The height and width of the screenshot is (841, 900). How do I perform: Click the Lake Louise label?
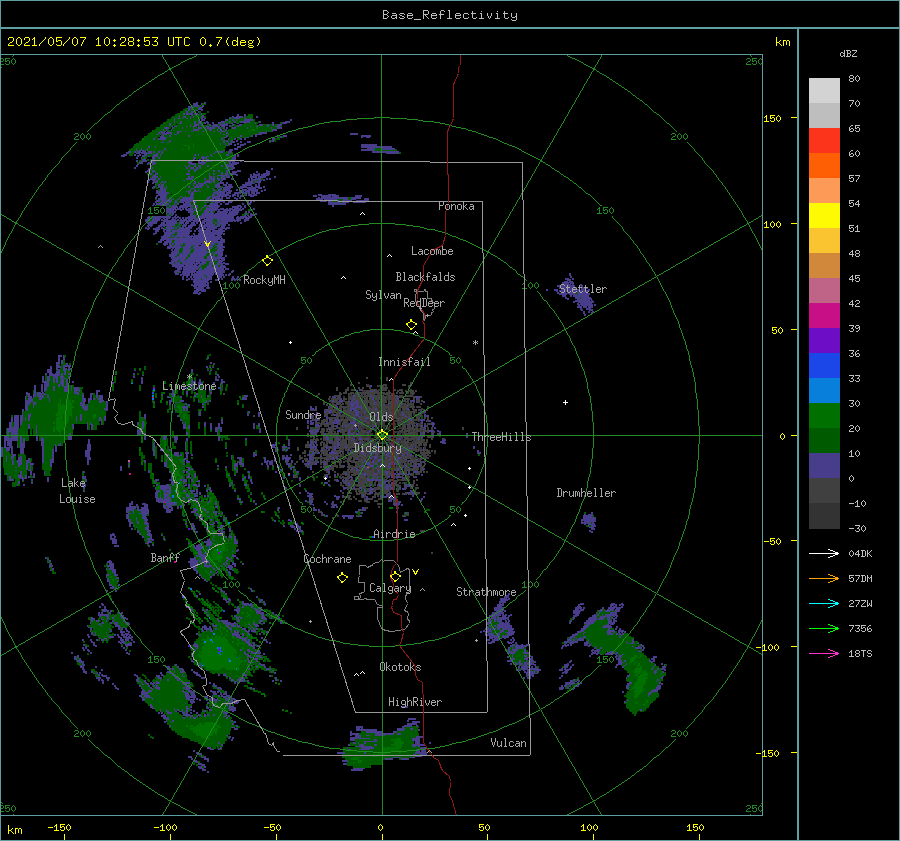coord(77,491)
